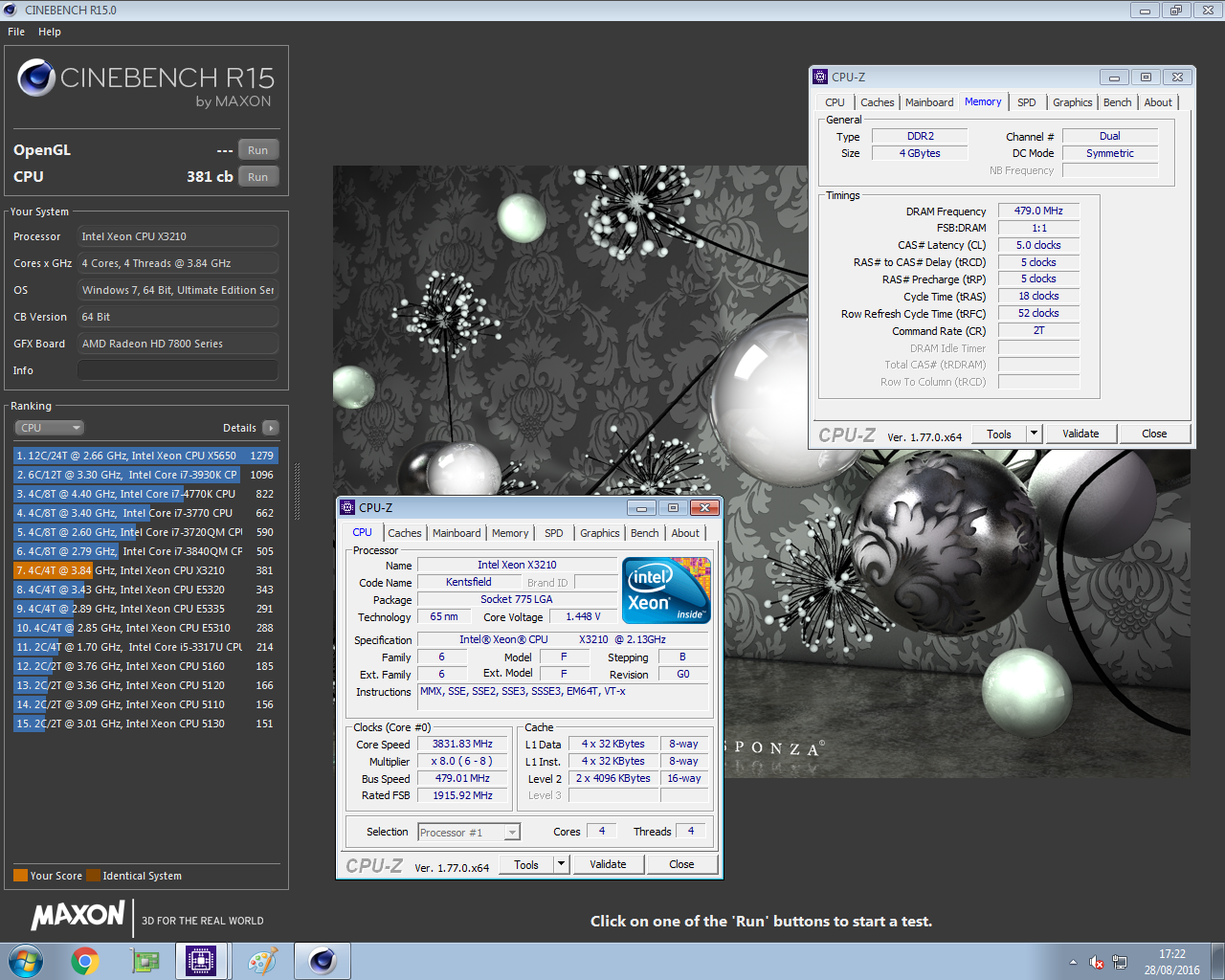The width and height of the screenshot is (1225, 980).
Task: Click CPU-Z memory window title icon
Action: click(820, 77)
